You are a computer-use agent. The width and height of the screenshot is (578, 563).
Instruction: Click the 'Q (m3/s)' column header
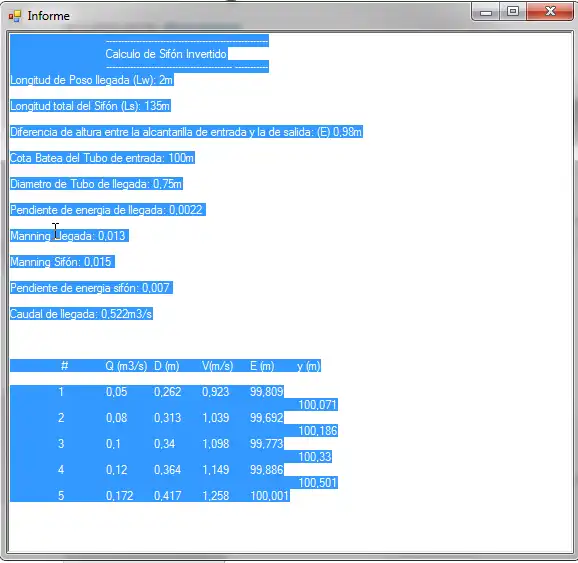click(x=126, y=366)
